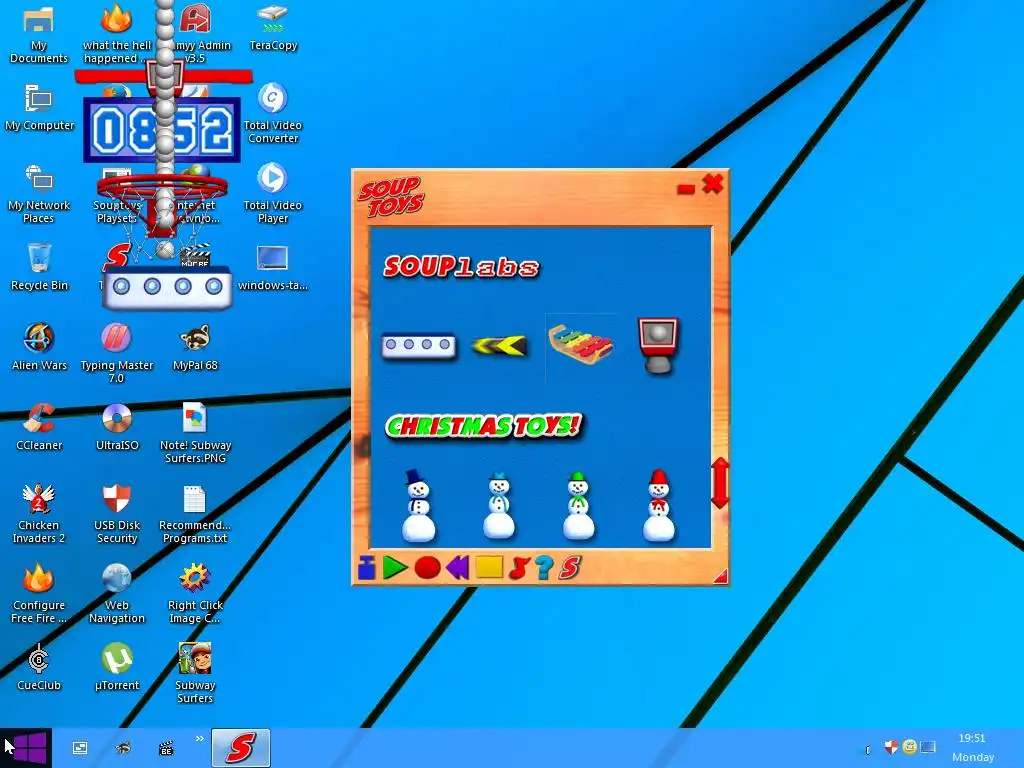Open CCleaner desktop icon
The width and height of the screenshot is (1024, 768).
[x=39, y=427]
